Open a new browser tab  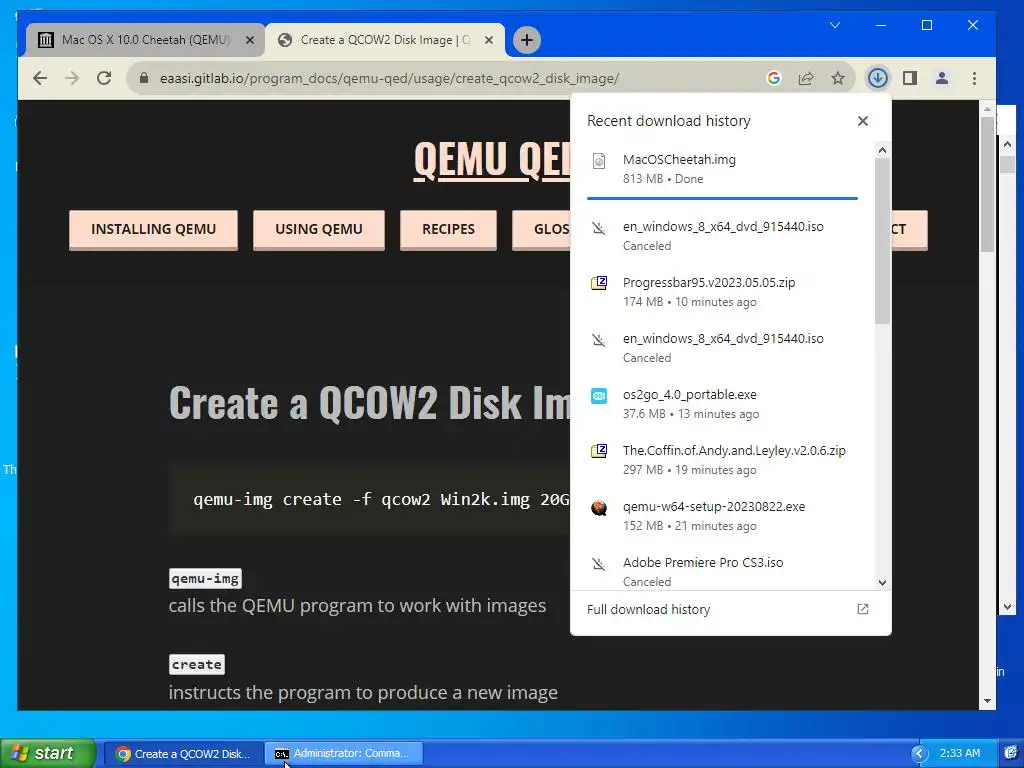click(x=526, y=40)
